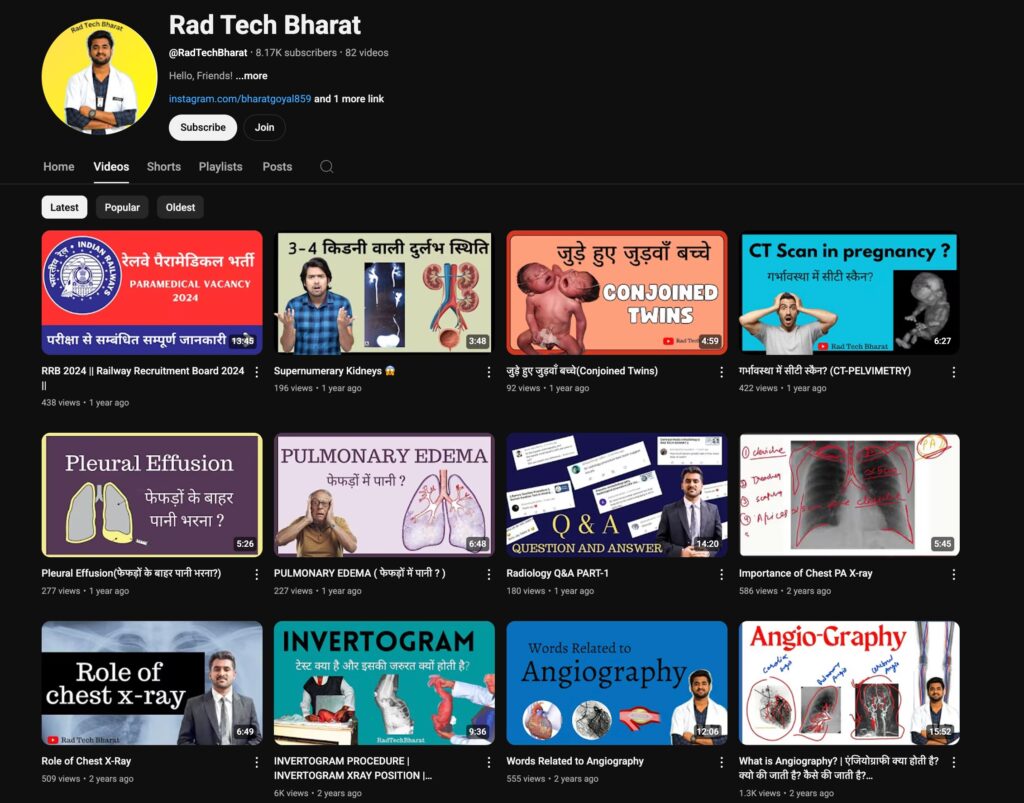Click 'Importance of Chest PA X-ray' title
The width and height of the screenshot is (1024, 803).
point(805,573)
